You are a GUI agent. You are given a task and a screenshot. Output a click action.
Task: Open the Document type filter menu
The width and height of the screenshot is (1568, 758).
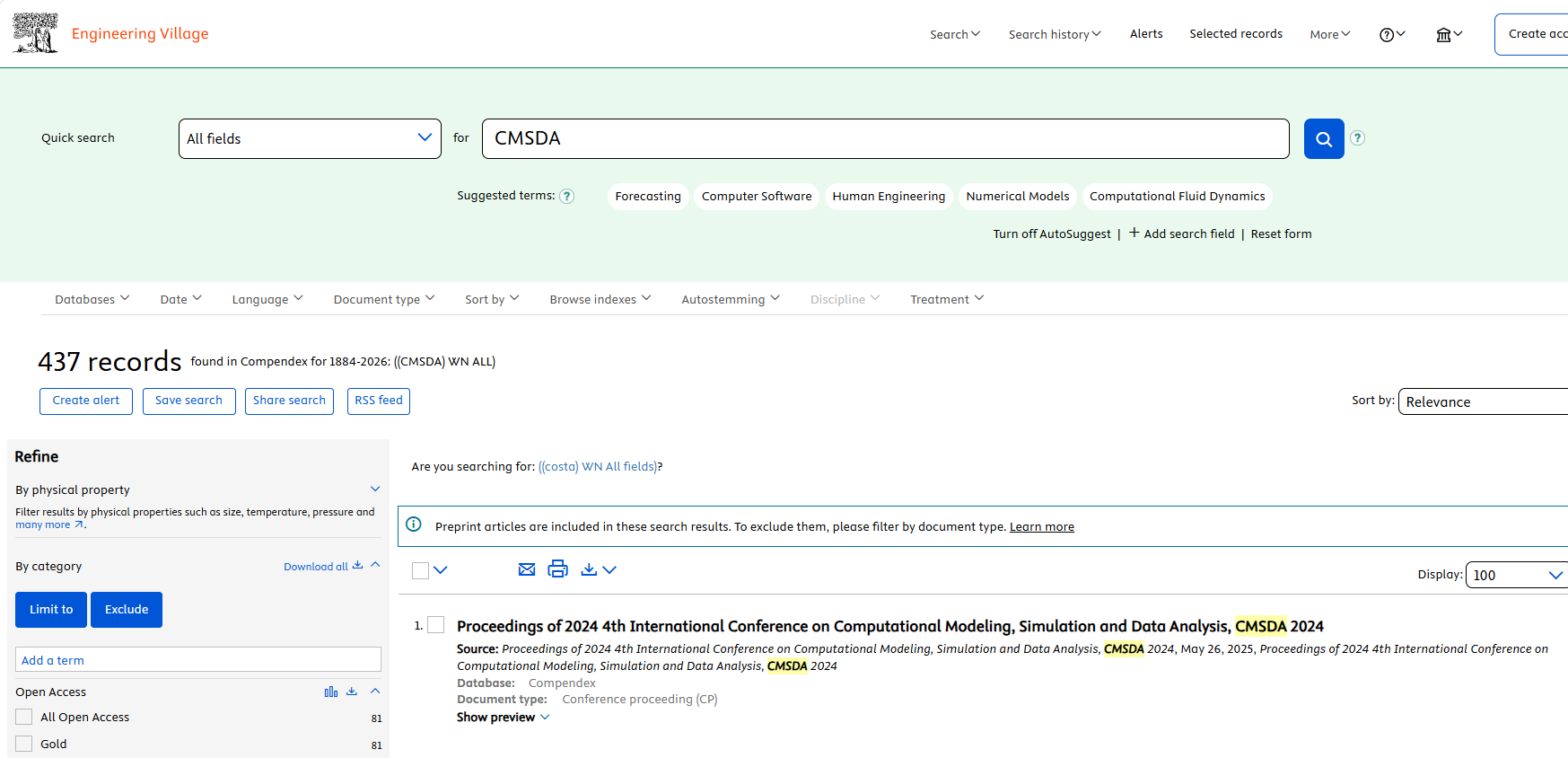coord(384,299)
